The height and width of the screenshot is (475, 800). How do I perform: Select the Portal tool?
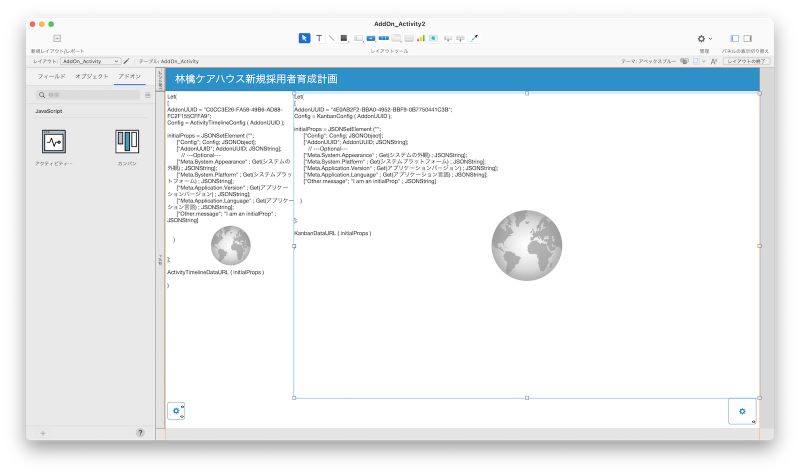[409, 38]
